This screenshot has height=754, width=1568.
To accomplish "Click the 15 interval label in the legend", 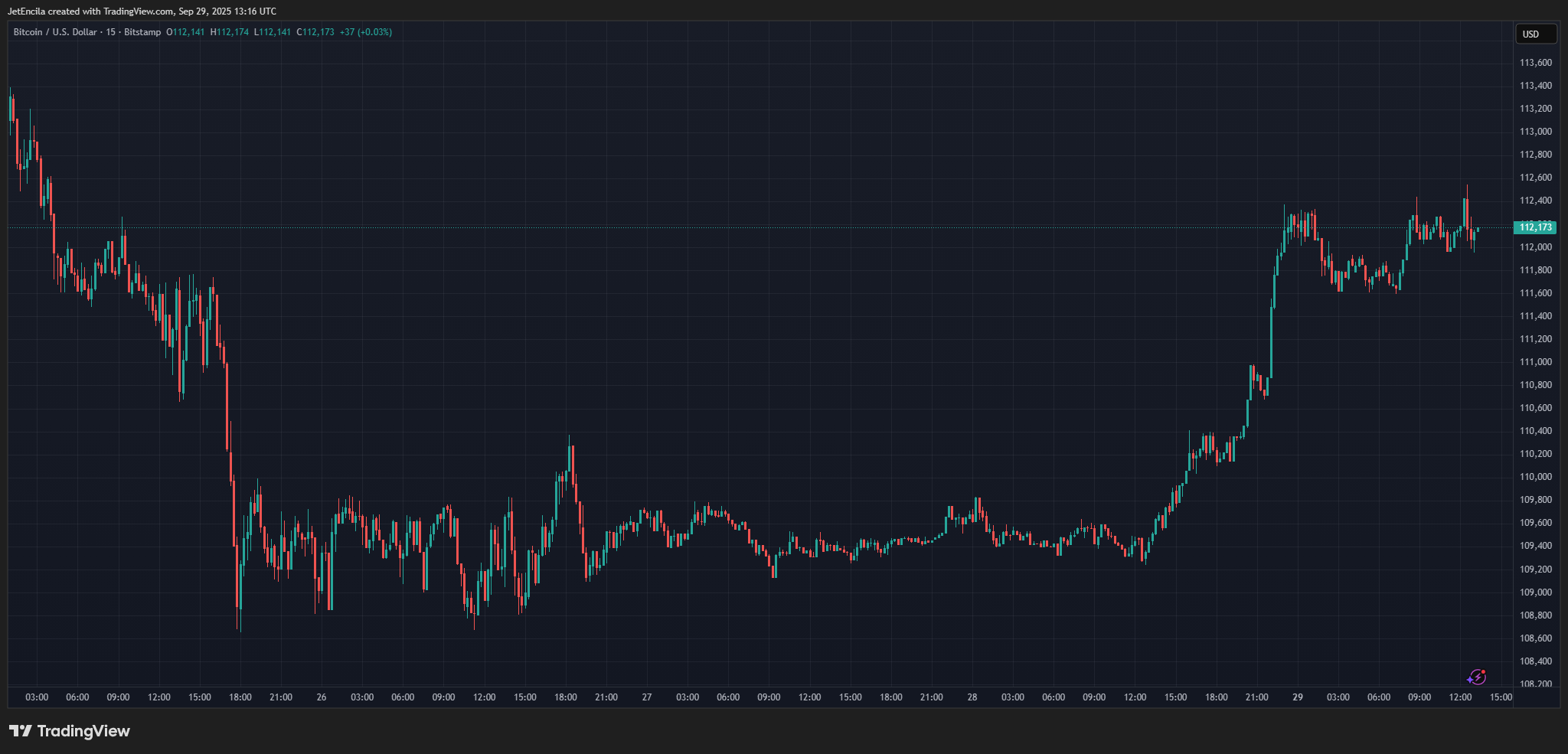I will pyautogui.click(x=111, y=32).
